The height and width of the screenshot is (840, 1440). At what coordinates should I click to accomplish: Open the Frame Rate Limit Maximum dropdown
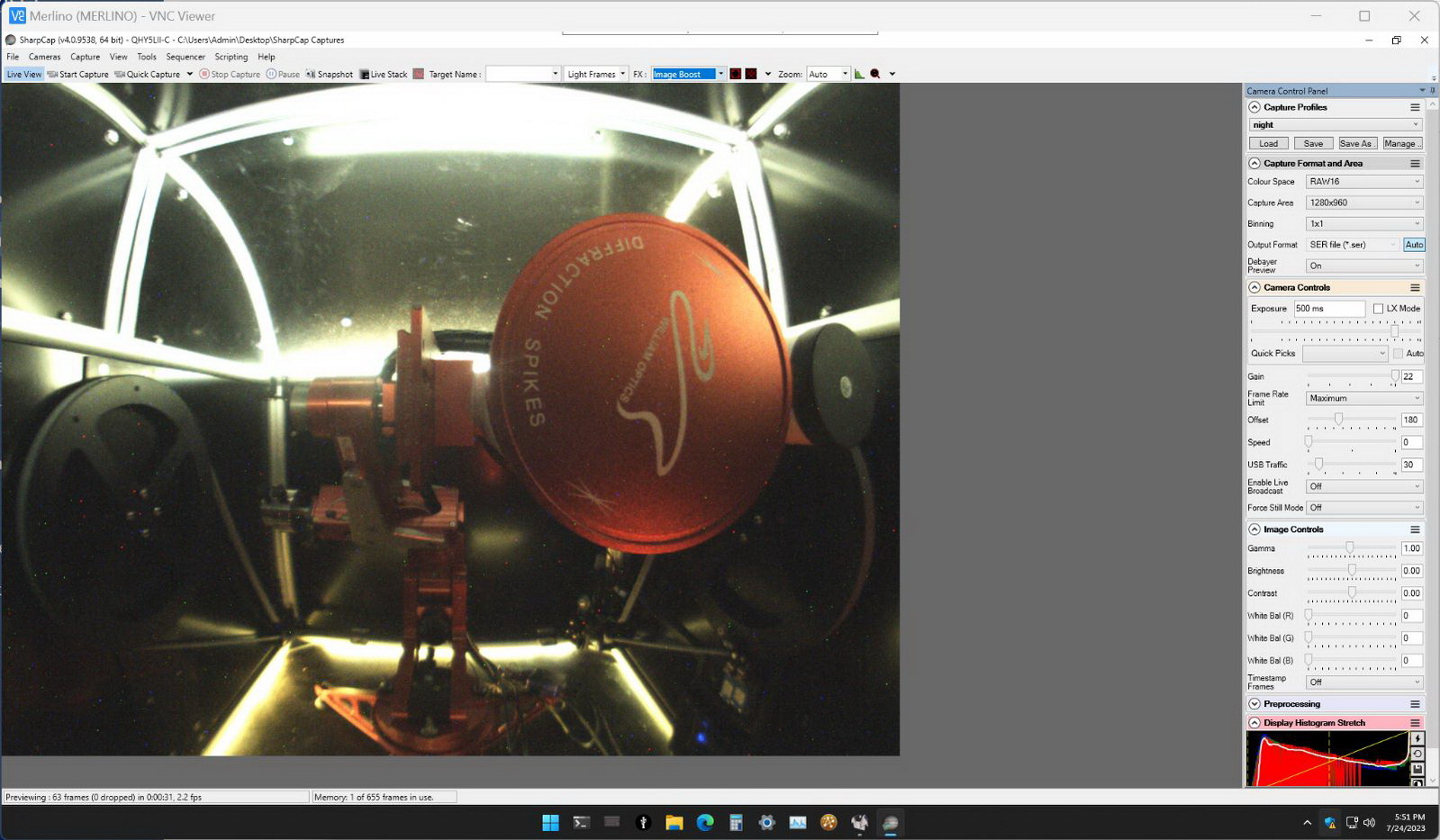pos(1364,398)
